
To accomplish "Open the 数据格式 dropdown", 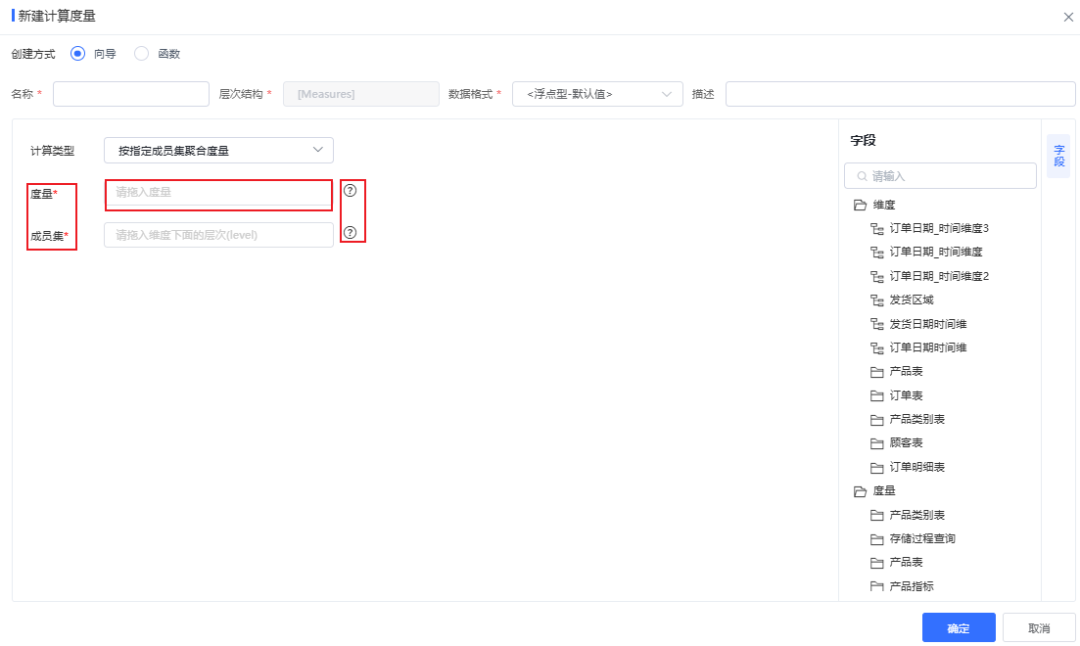I will tap(597, 94).
